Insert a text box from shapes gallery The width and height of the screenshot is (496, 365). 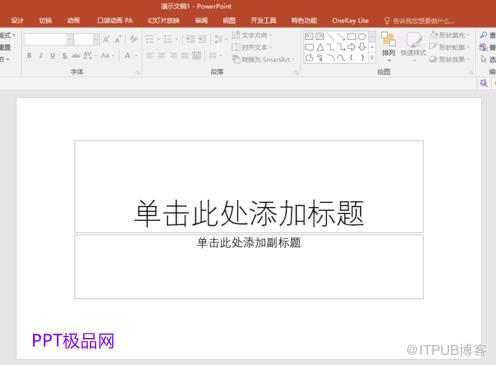[309, 36]
